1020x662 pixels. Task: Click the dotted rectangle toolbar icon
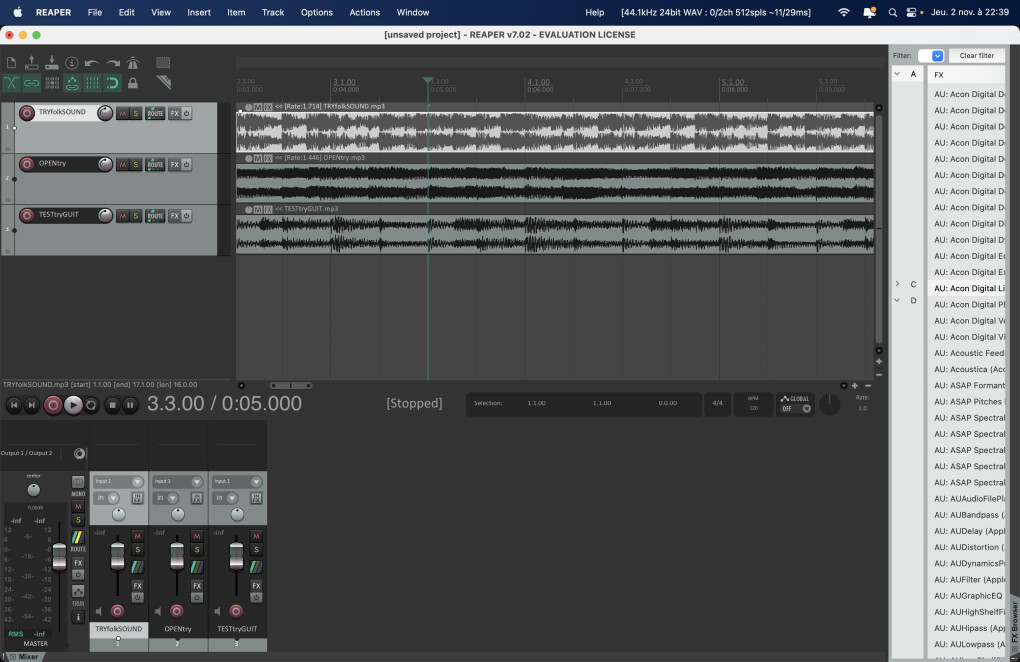pyautogui.click(x=163, y=62)
